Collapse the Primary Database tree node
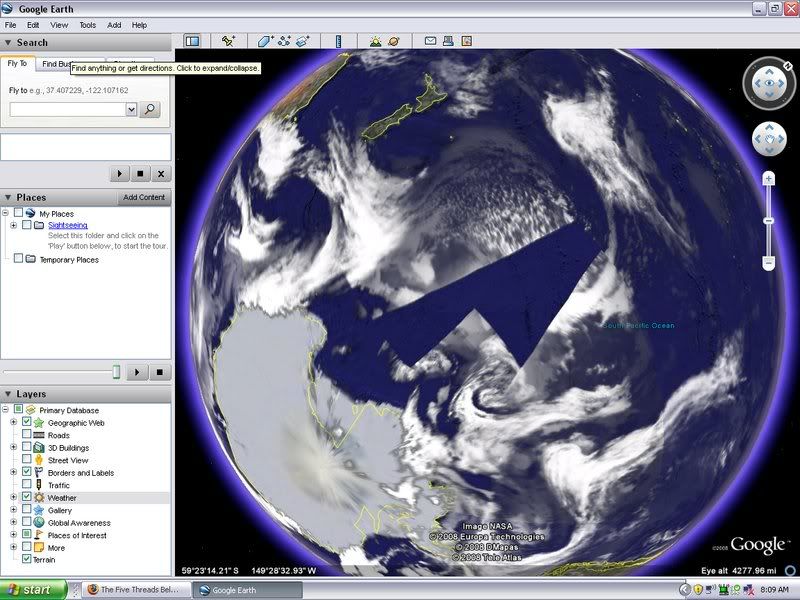800x600 pixels. point(5,410)
